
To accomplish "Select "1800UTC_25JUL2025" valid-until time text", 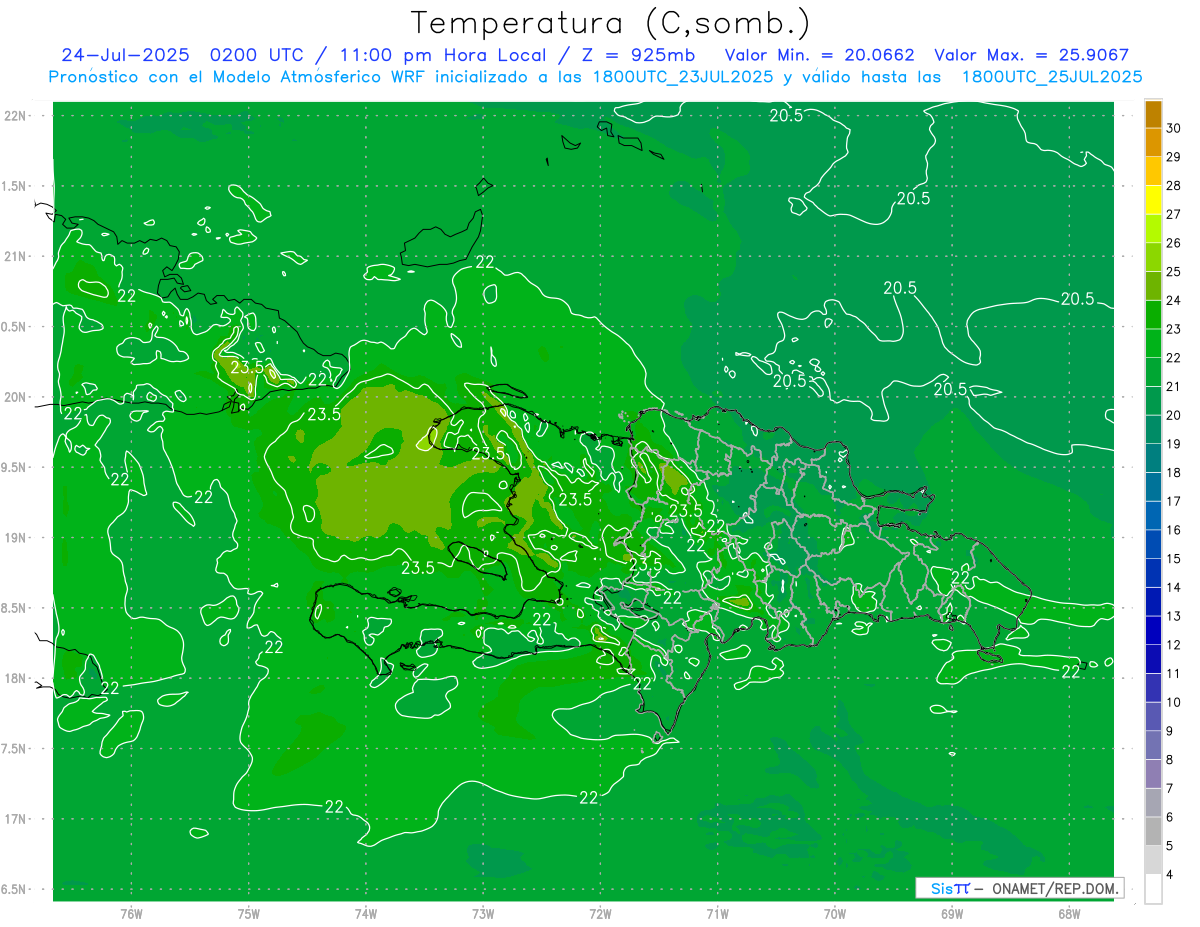I will (1052, 76).
